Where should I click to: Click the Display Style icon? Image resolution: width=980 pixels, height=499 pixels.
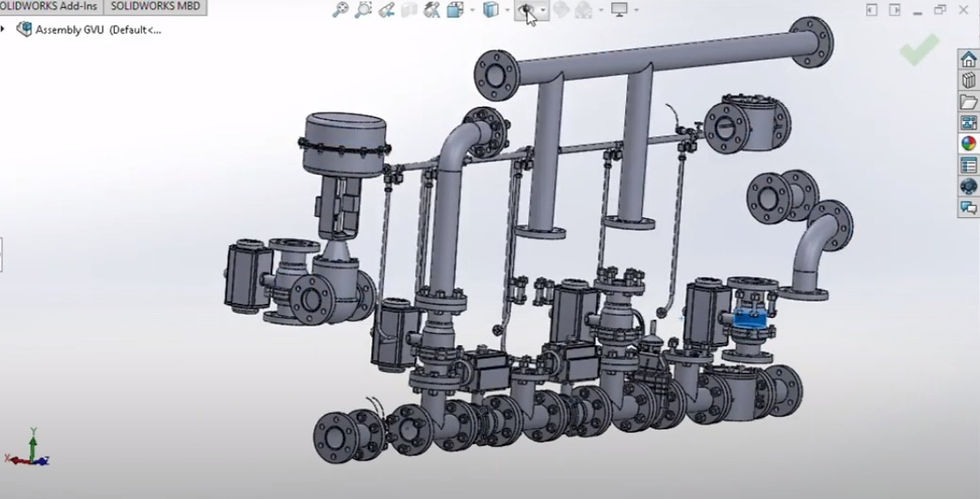click(491, 9)
